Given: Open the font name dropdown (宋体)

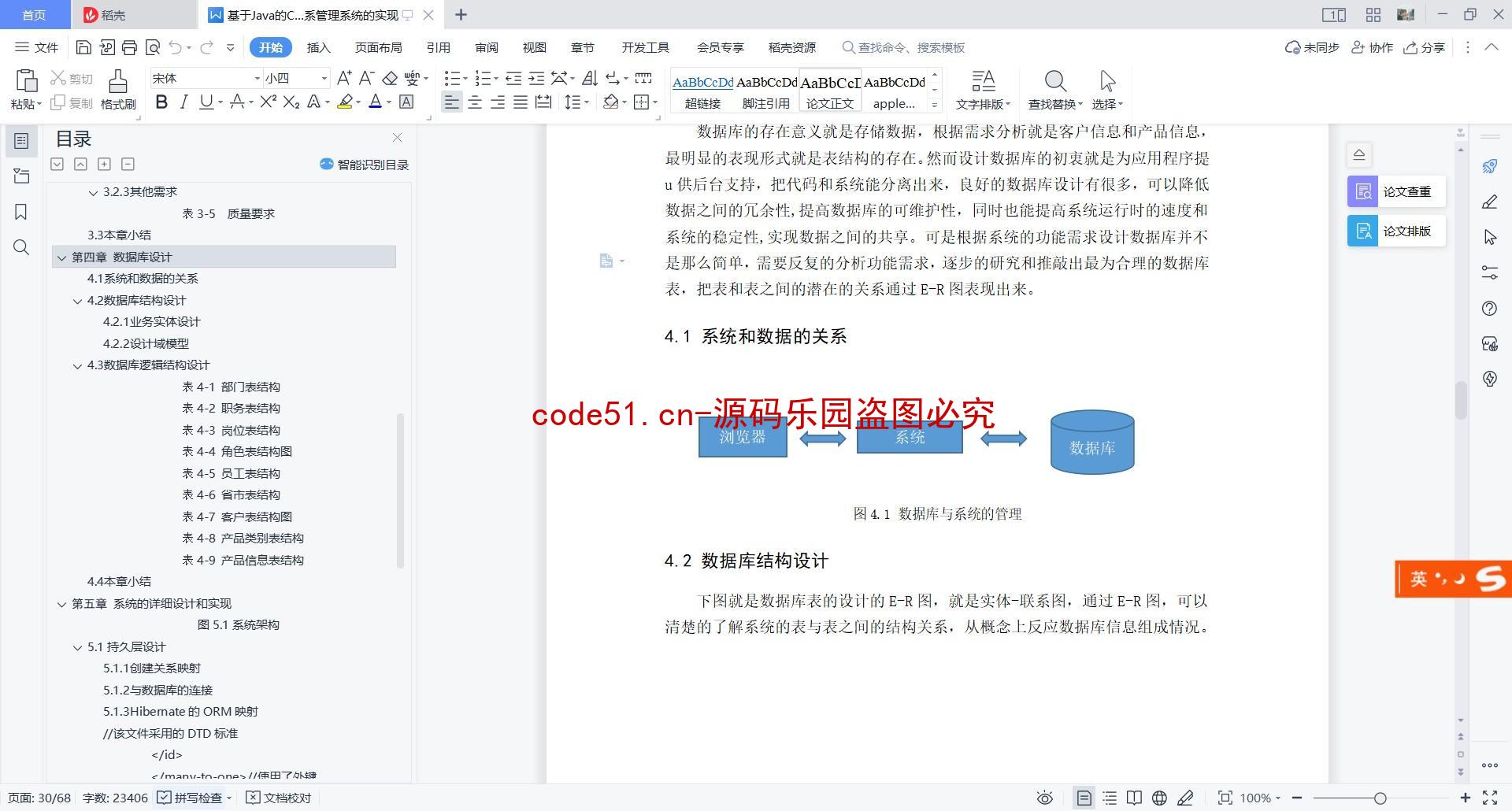Looking at the screenshot, I should pyautogui.click(x=256, y=78).
